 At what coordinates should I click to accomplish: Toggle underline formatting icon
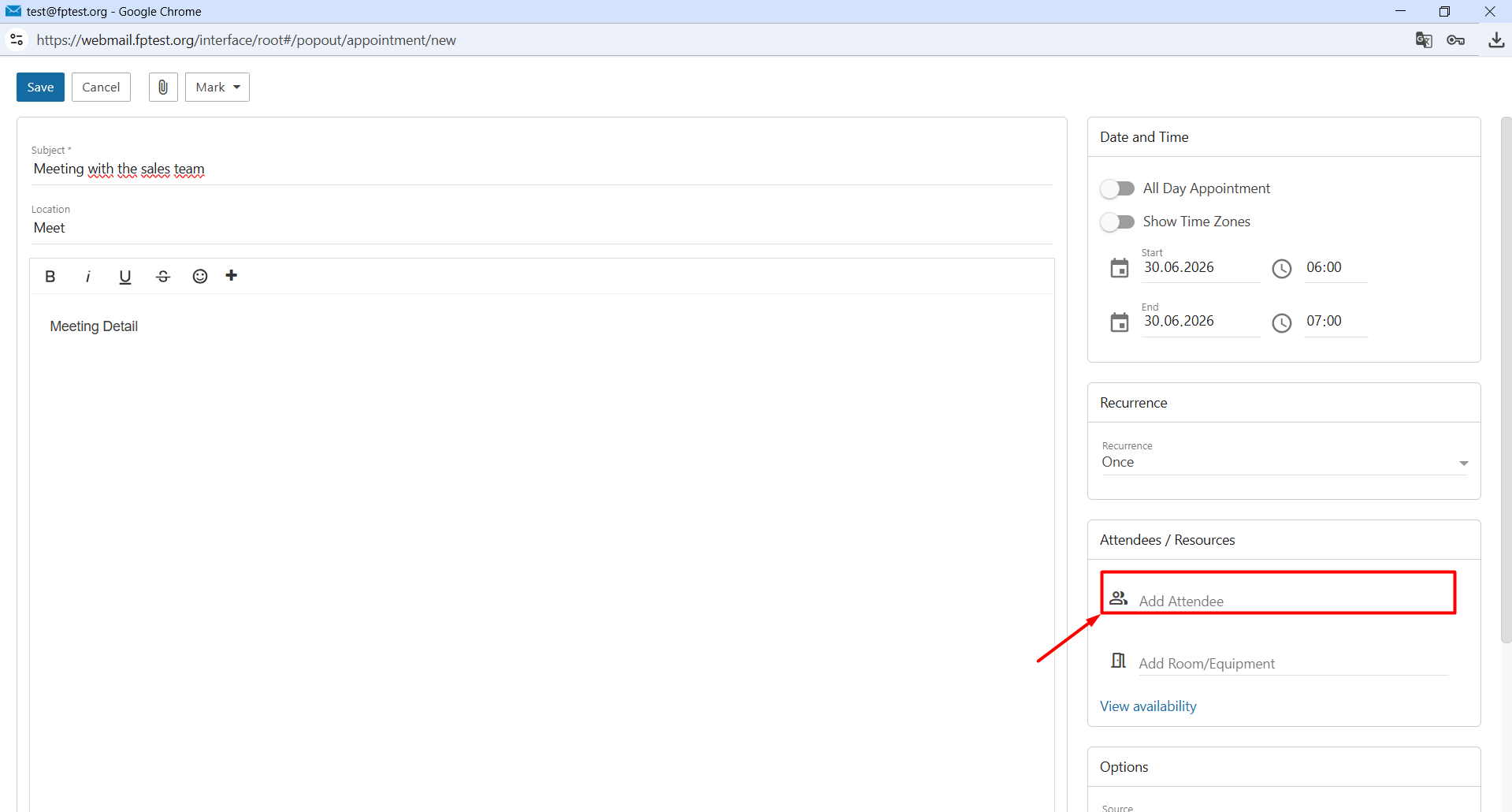click(x=124, y=277)
